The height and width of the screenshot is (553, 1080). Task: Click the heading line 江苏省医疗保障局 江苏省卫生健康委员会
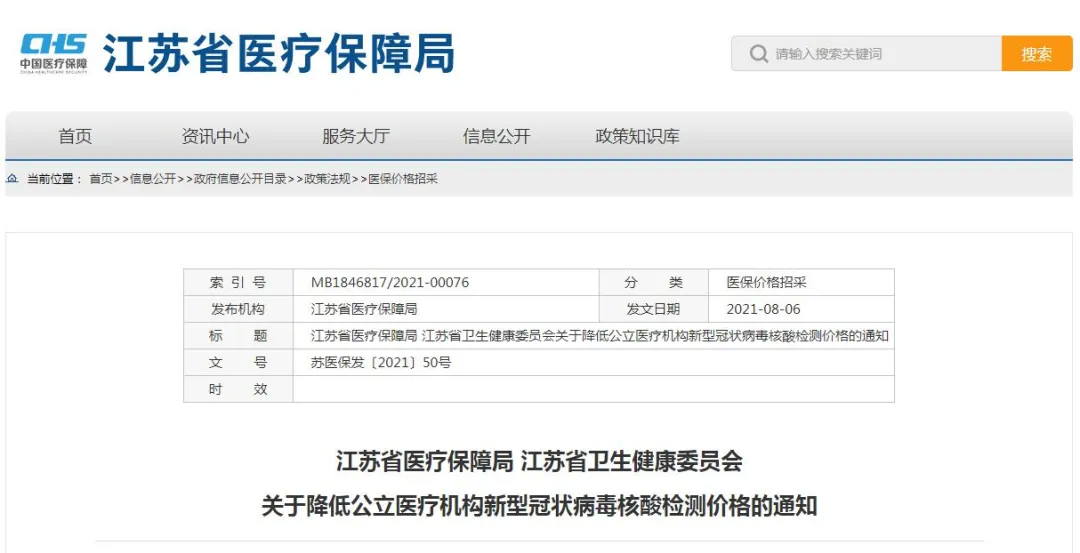(539, 461)
